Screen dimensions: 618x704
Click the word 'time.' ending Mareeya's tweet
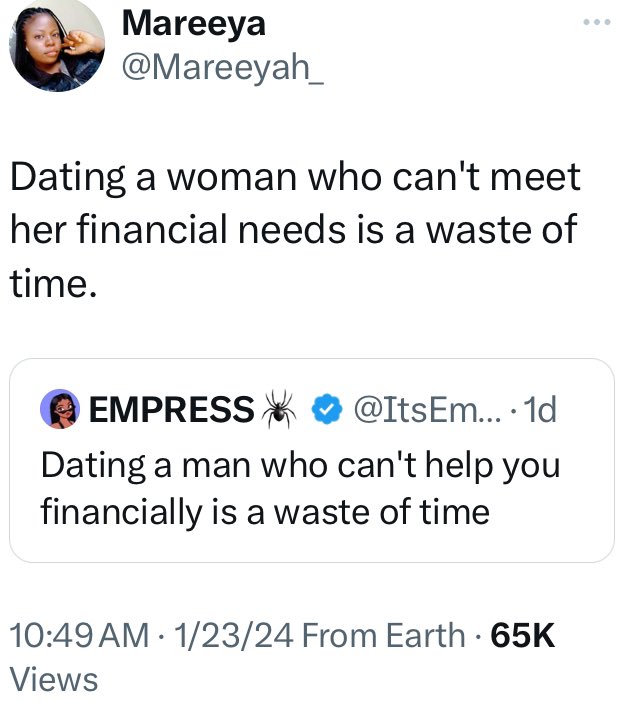[53, 285]
